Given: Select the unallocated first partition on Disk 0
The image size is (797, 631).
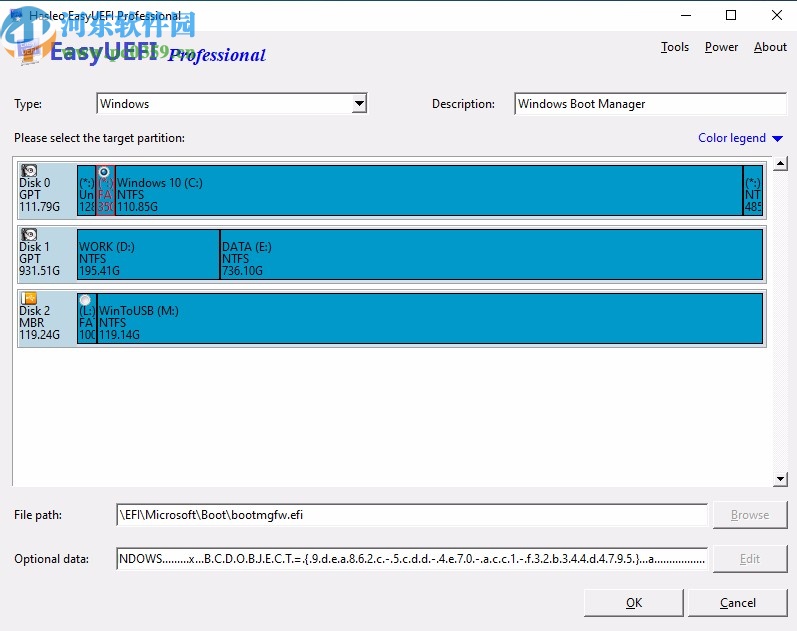Looking at the screenshot, I should (x=86, y=190).
